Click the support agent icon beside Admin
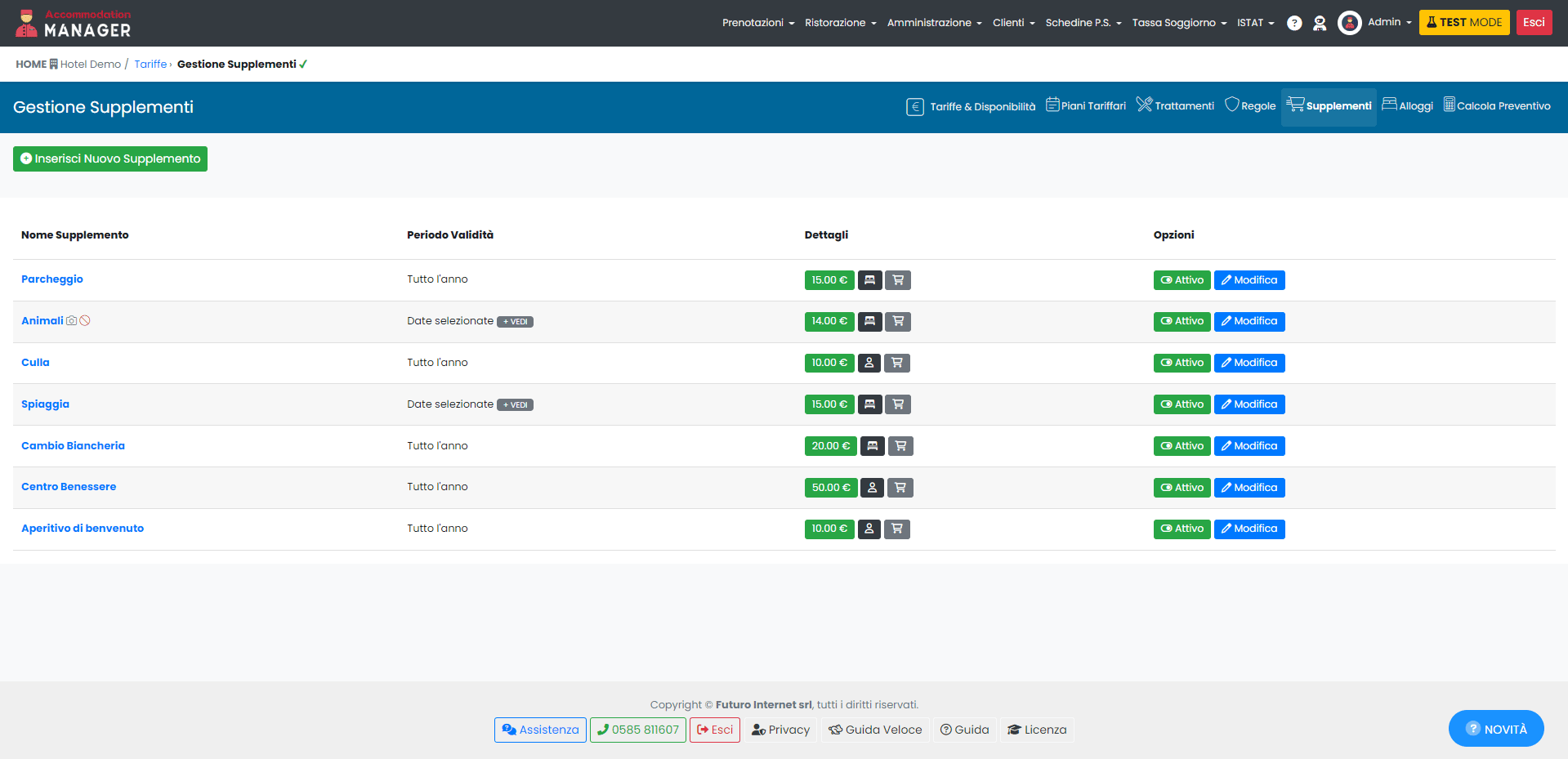The width and height of the screenshot is (1568, 759). 1319,23
